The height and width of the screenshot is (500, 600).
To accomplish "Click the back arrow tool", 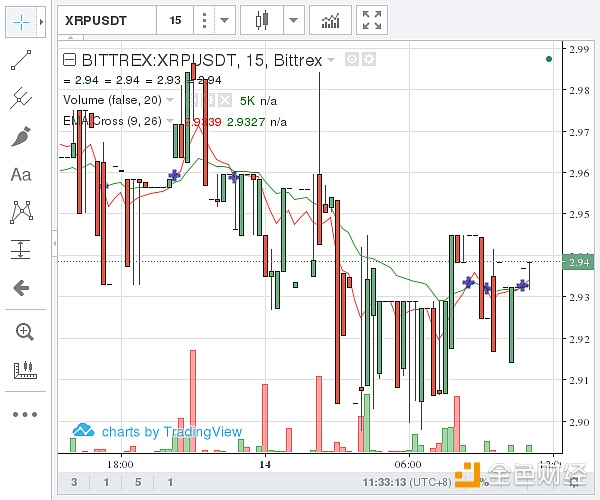I will 21,288.
